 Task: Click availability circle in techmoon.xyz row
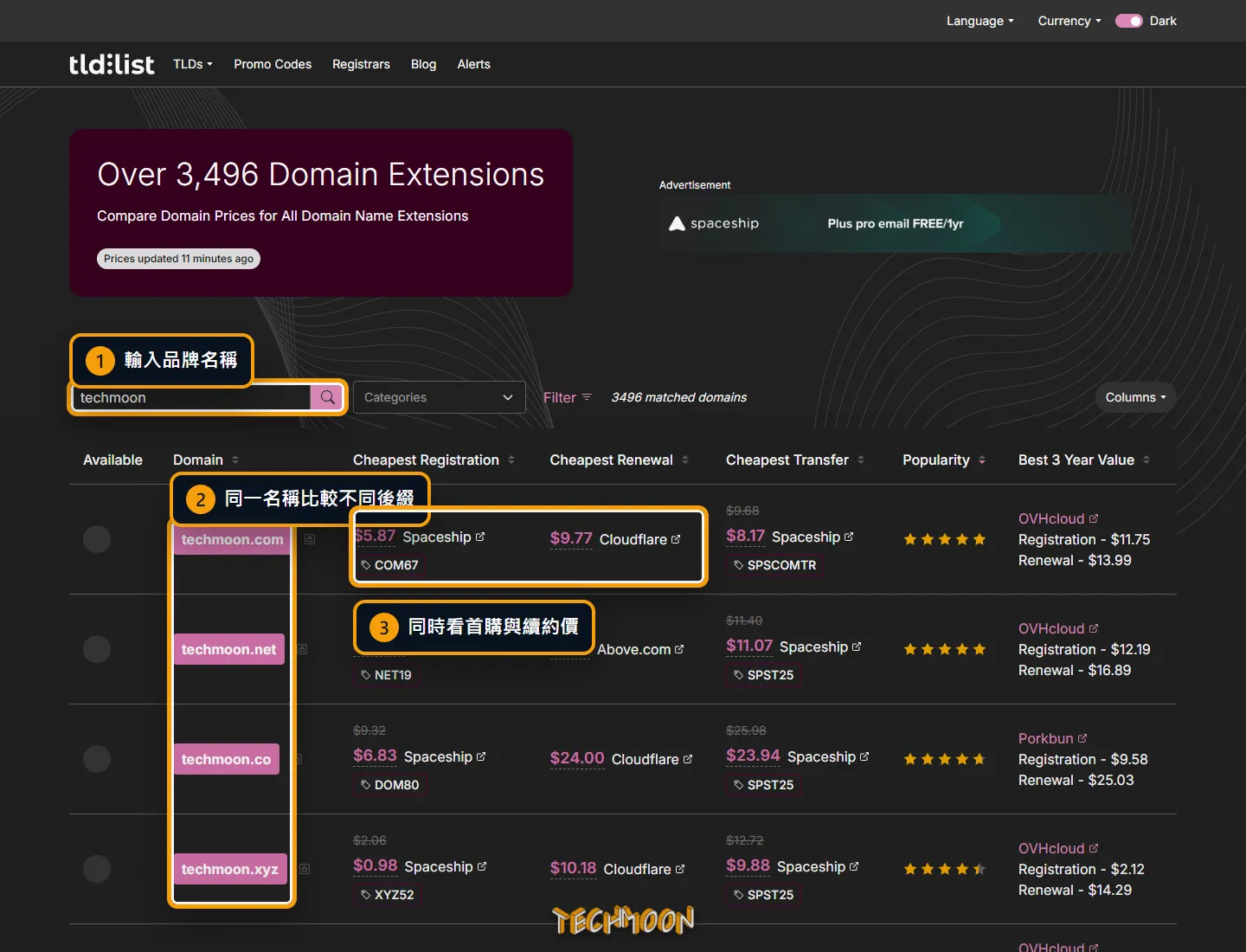point(97,869)
